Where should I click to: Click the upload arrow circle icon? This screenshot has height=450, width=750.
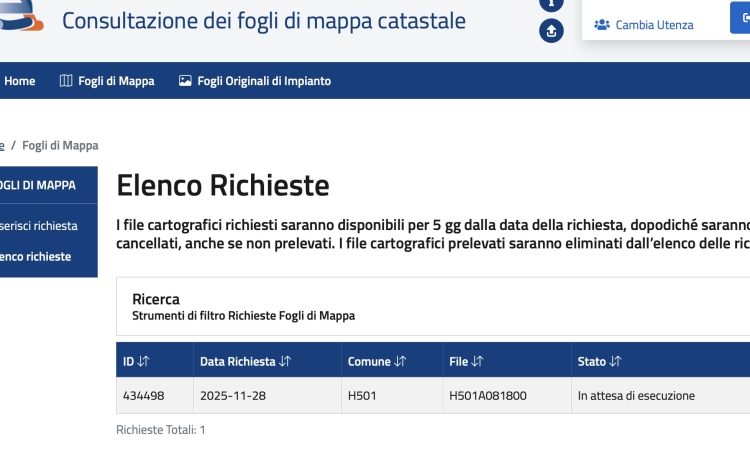[x=551, y=32]
